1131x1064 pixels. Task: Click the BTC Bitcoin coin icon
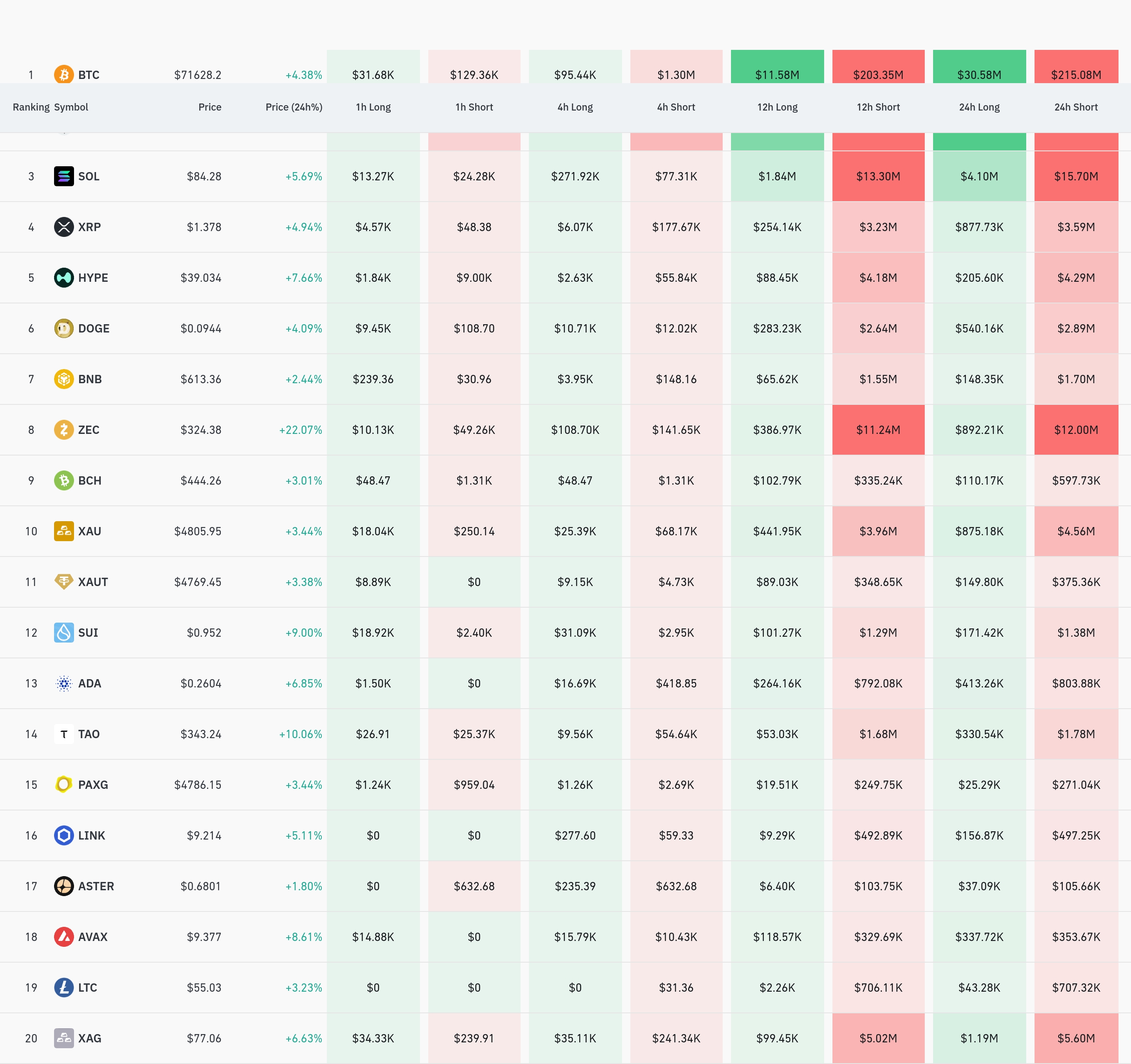click(64, 74)
